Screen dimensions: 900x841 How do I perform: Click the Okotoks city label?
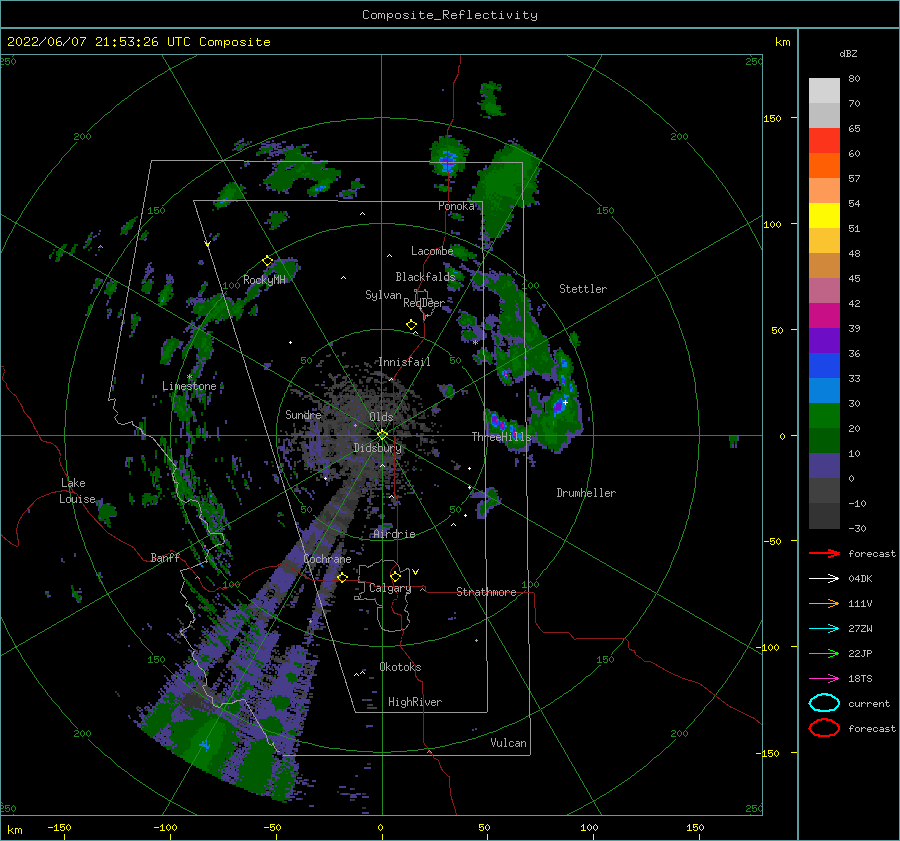[401, 667]
